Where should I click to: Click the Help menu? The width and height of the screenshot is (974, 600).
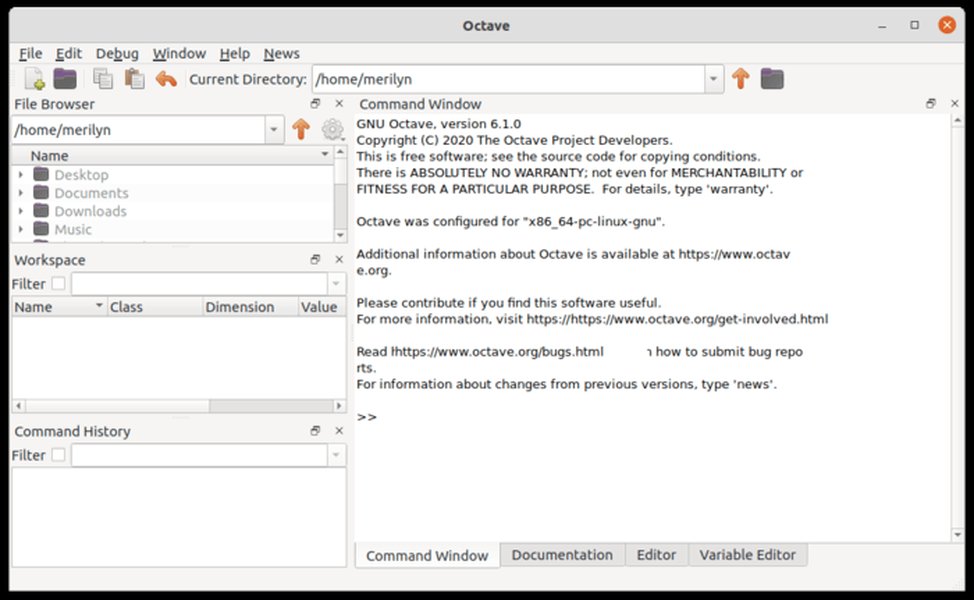[234, 53]
